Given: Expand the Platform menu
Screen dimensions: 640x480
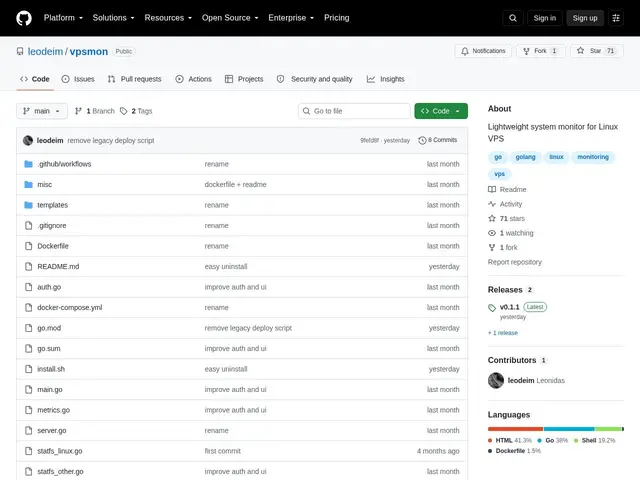Looking at the screenshot, I should point(63,18).
